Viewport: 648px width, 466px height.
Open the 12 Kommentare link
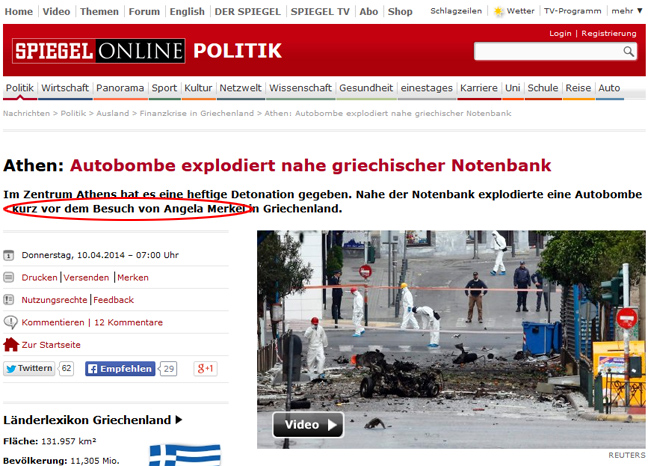(129, 322)
